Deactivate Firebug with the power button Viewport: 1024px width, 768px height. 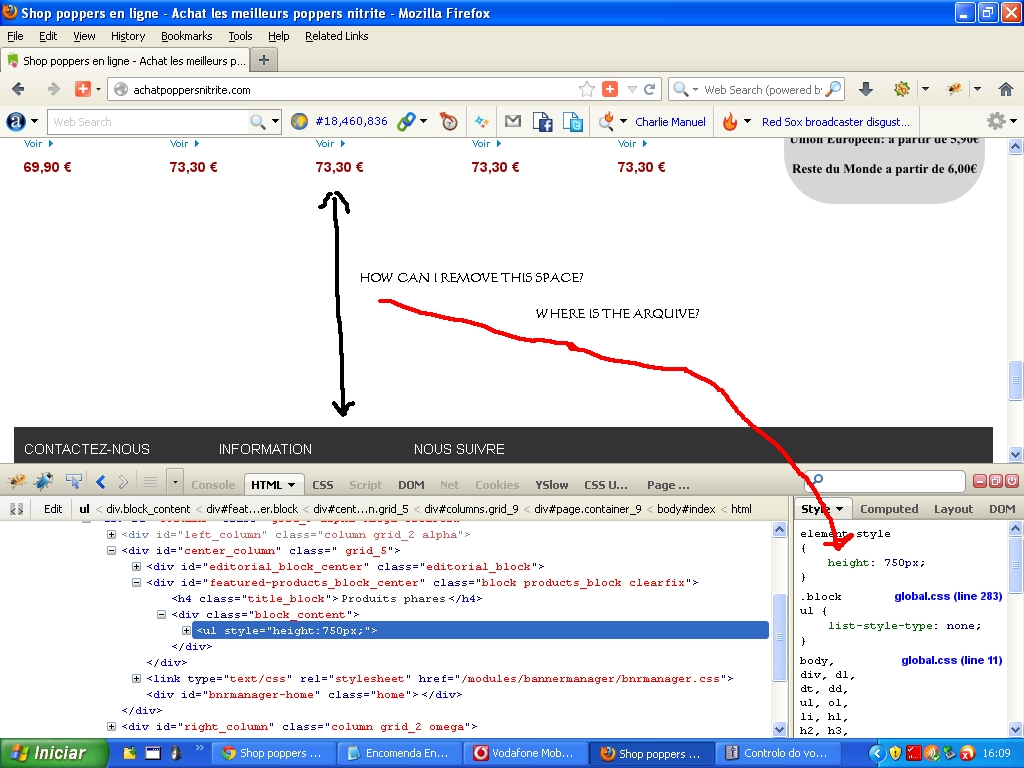click(1012, 481)
